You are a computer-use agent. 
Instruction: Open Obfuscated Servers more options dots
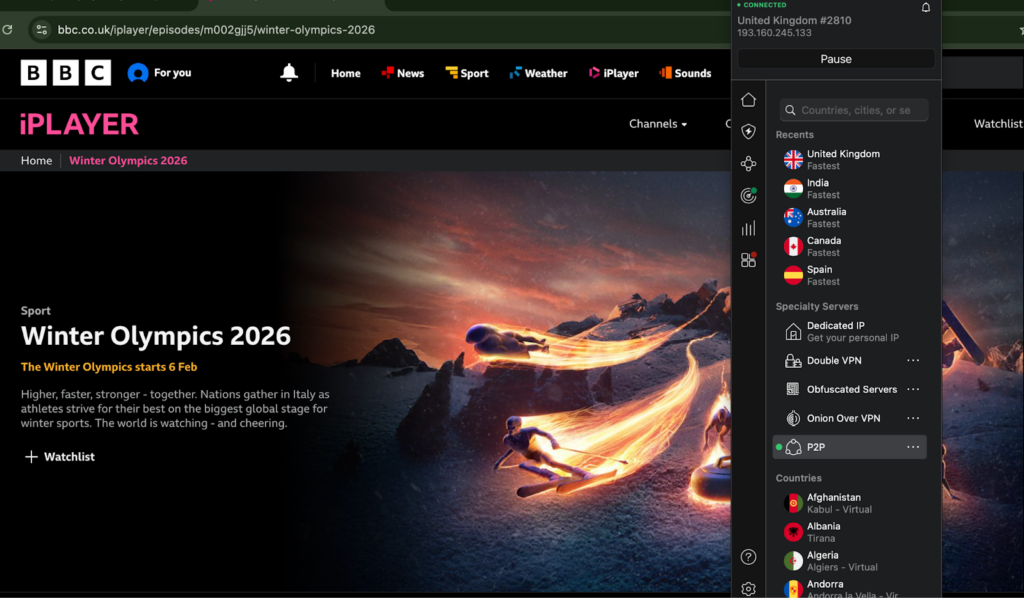click(913, 389)
